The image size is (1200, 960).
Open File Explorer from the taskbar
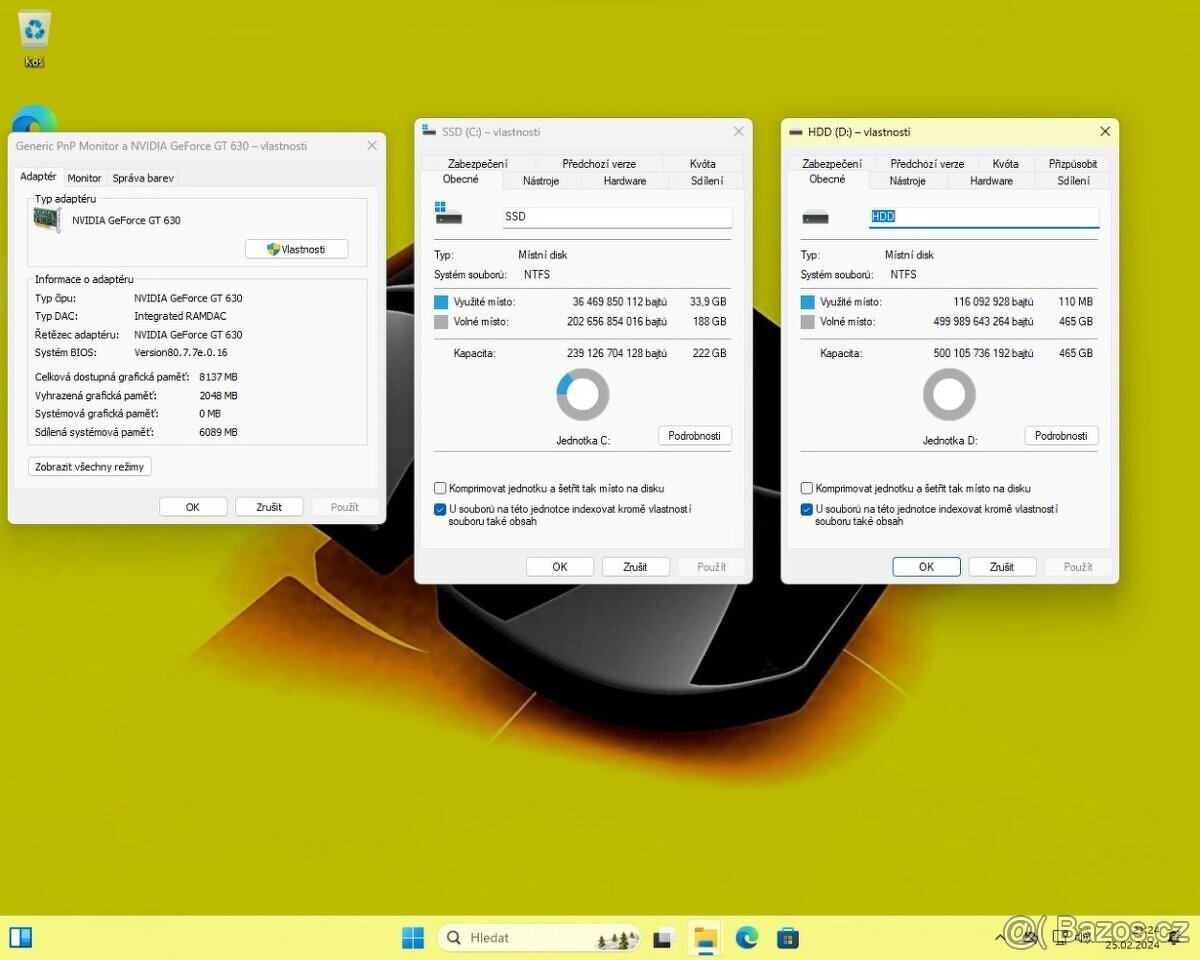click(704, 938)
